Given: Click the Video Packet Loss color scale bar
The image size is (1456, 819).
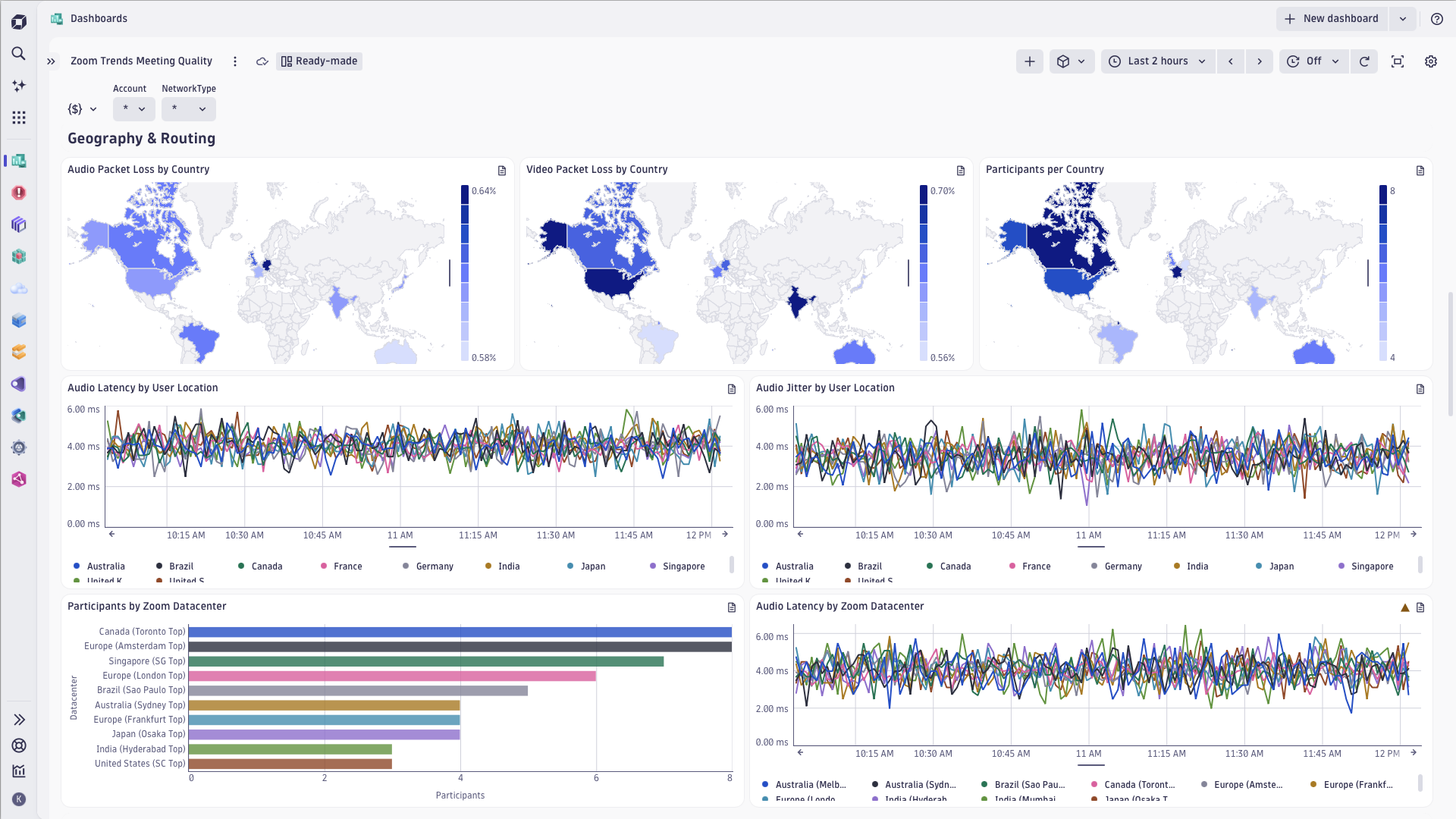Looking at the screenshot, I should (x=924, y=273).
